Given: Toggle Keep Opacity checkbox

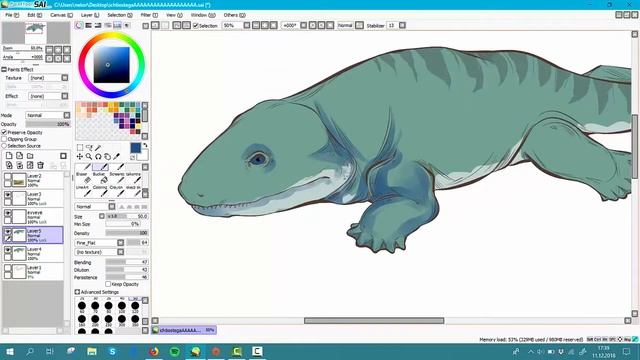Looking at the screenshot, I should click(x=108, y=284).
